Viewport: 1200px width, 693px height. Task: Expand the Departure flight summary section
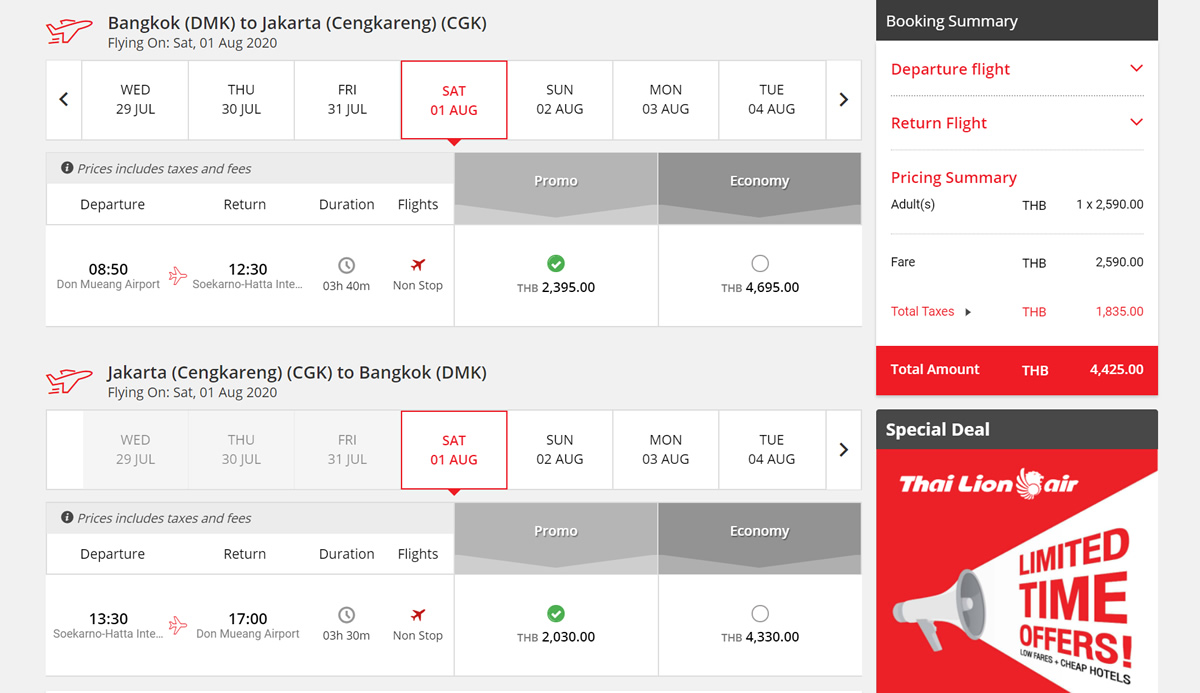tap(1135, 69)
